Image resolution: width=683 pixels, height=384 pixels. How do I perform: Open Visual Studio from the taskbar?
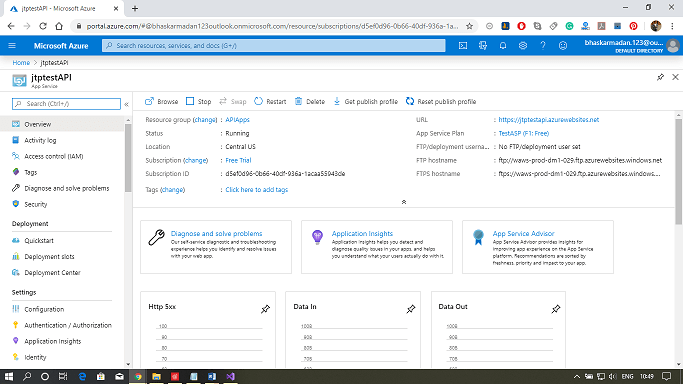tap(230, 377)
